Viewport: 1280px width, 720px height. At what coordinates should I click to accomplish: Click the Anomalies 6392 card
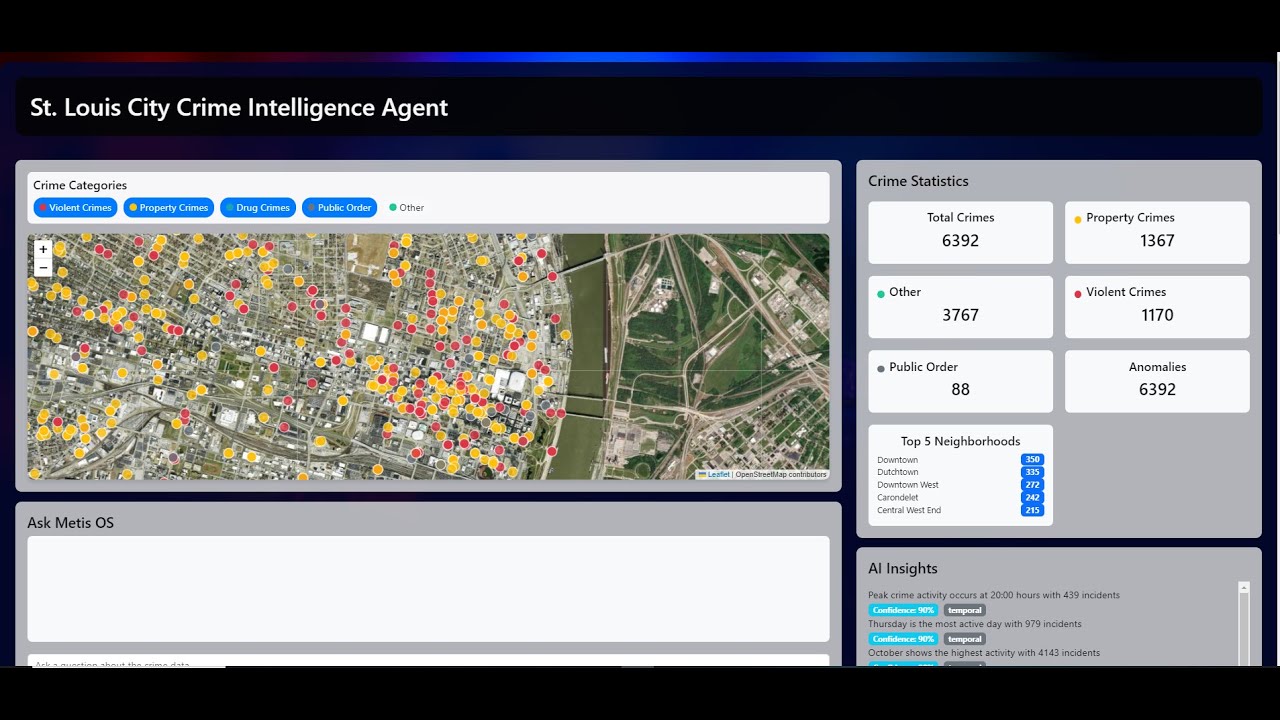[1157, 381]
